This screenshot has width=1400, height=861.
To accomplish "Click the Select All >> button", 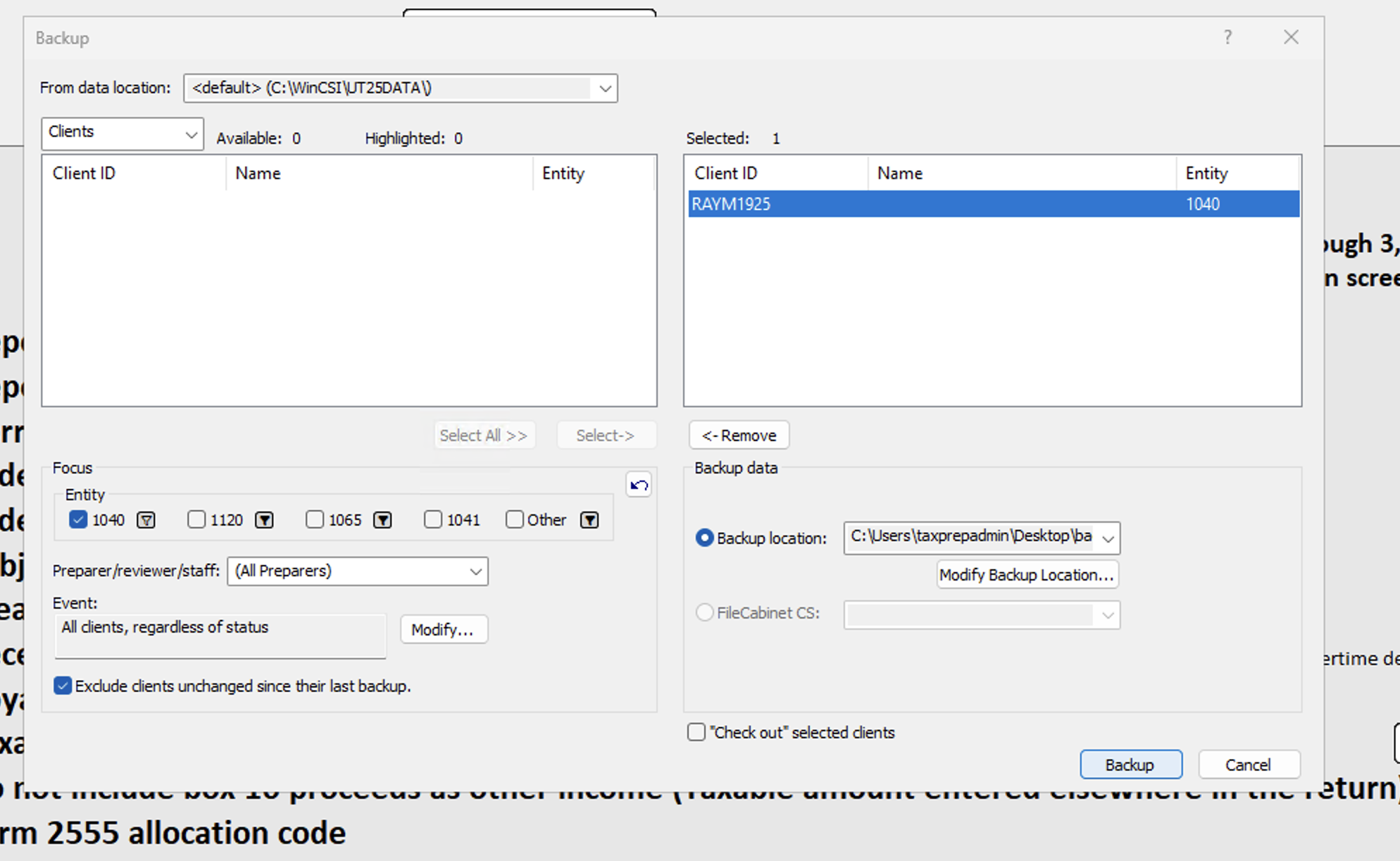I will tap(485, 435).
